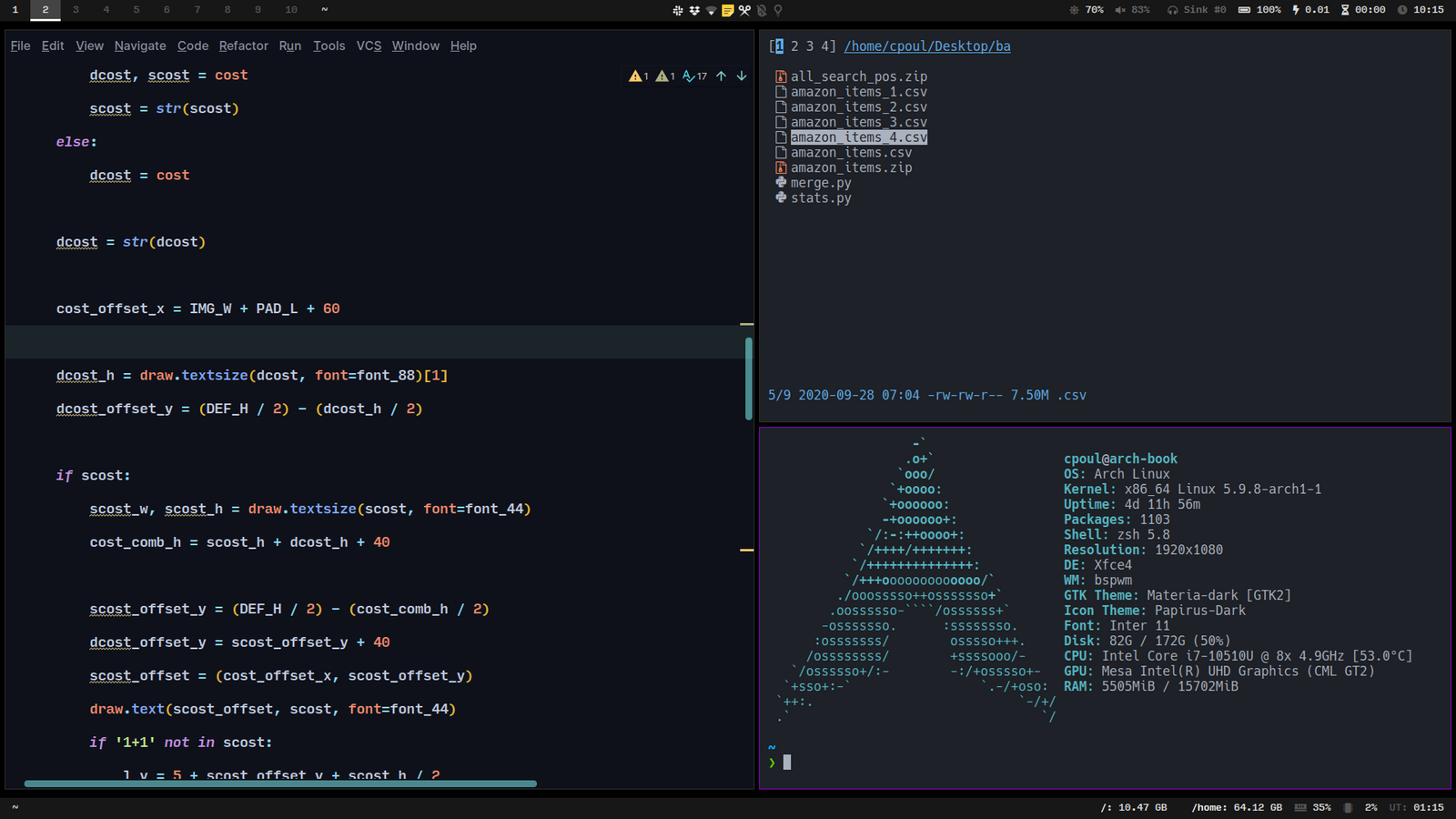Click the 'if scost:' line in editor

click(93, 475)
